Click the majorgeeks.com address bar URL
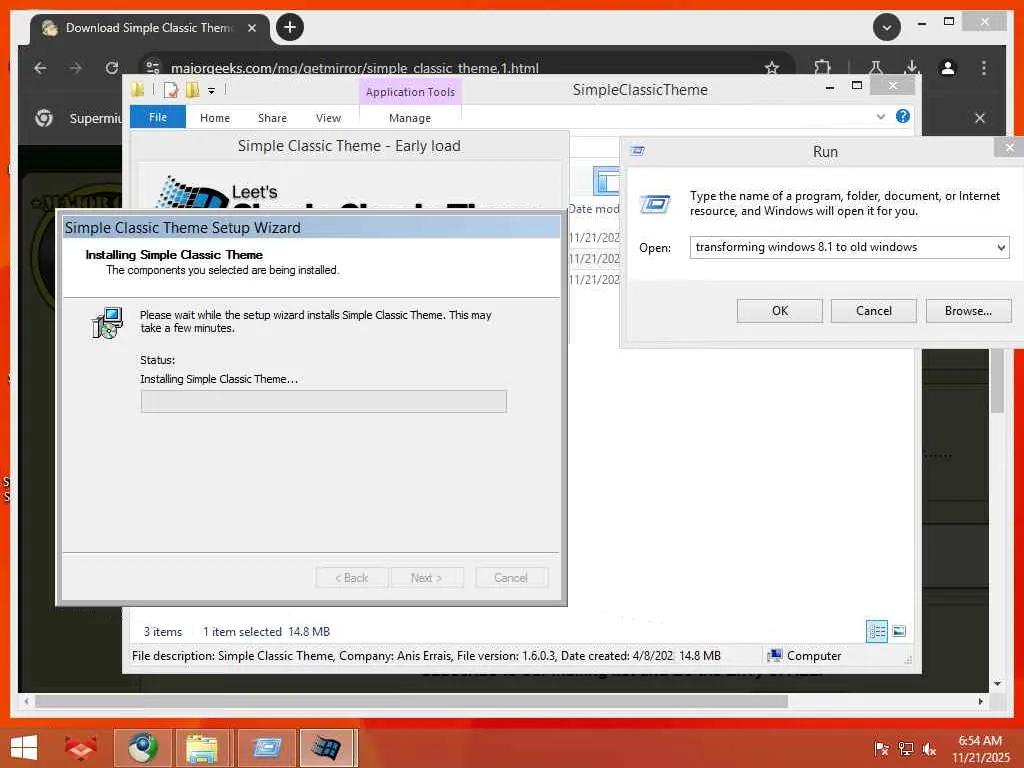The width and height of the screenshot is (1024, 768). 355,68
